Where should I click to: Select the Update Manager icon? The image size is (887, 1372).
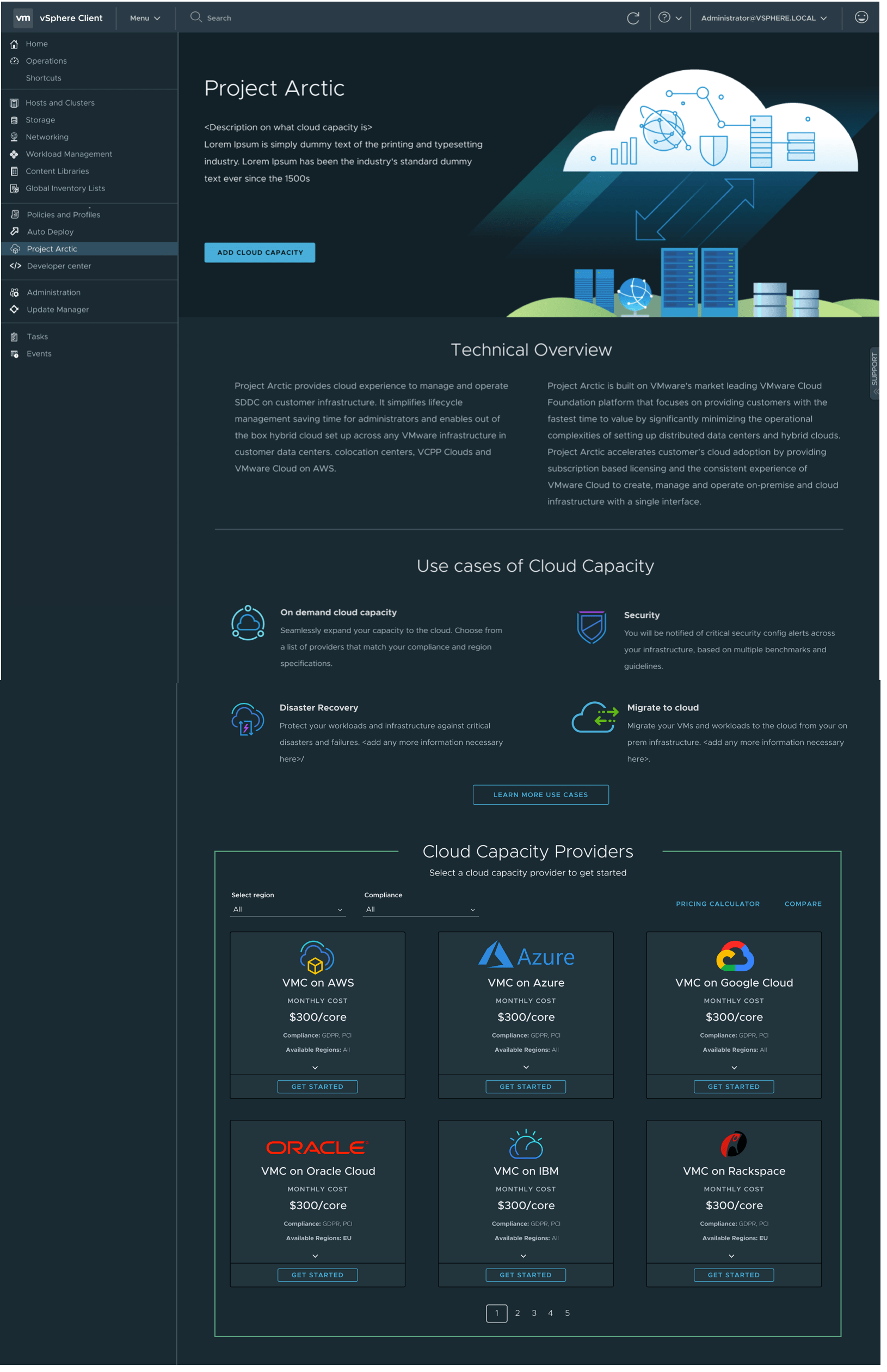click(14, 311)
